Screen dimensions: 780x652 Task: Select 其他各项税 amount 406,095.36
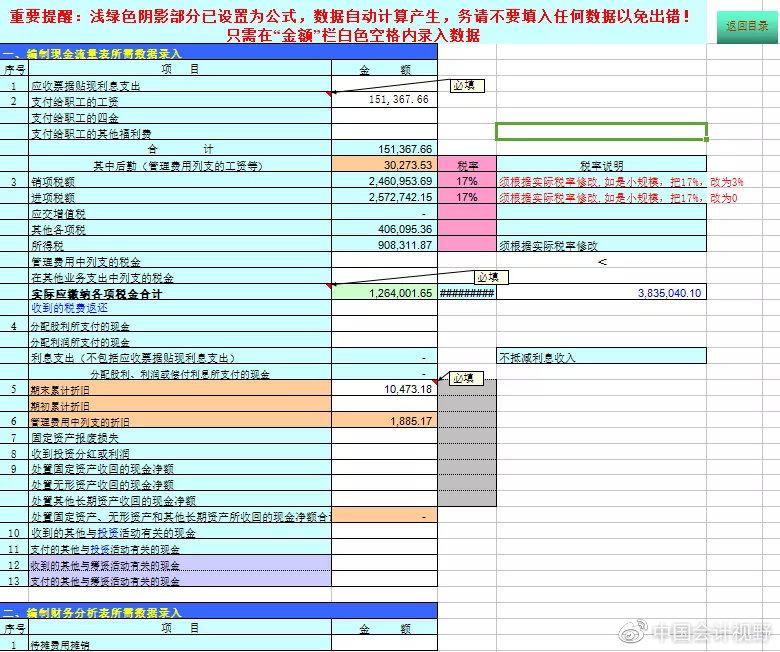point(385,228)
